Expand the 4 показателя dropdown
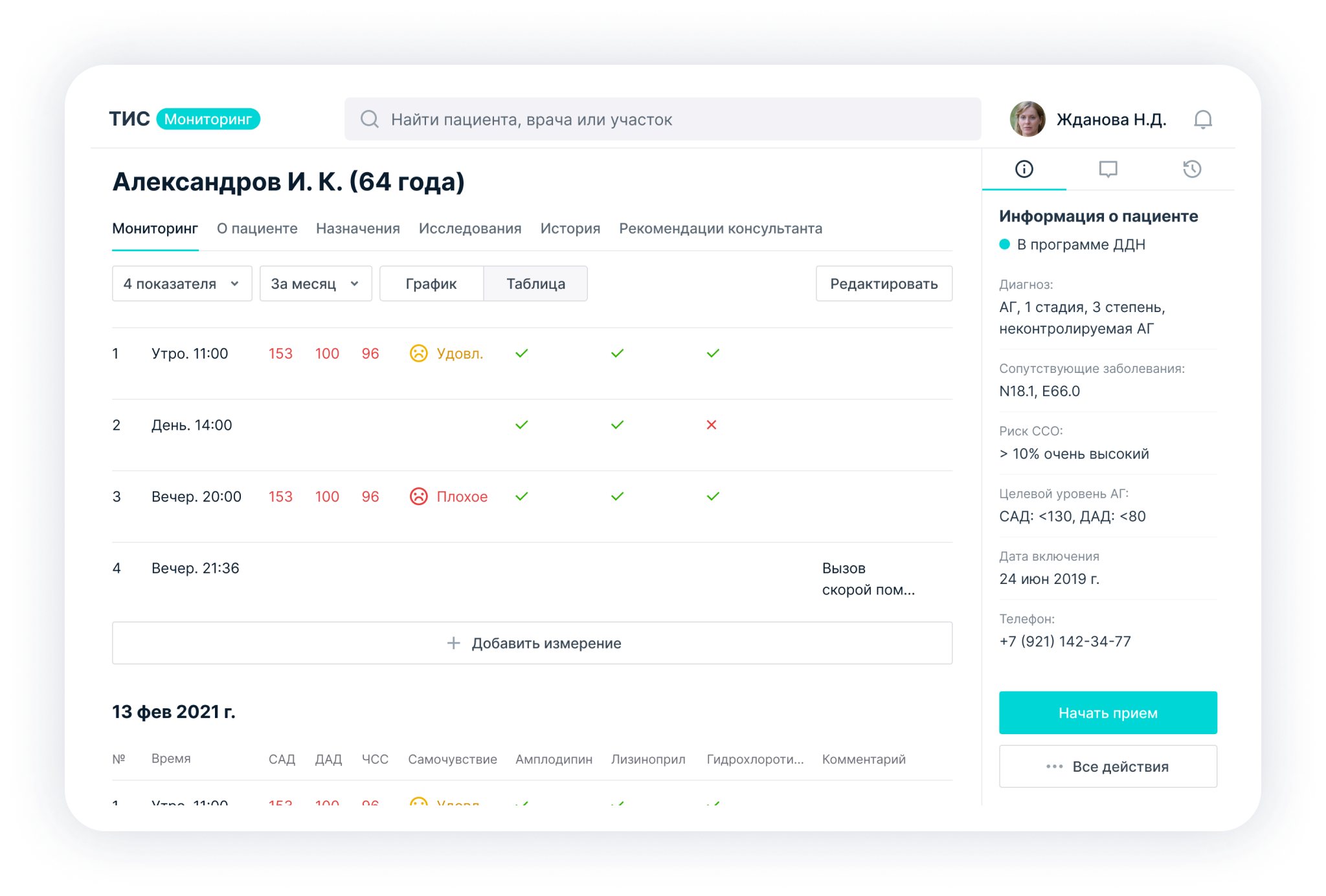The height and width of the screenshot is (896, 1326). (182, 284)
